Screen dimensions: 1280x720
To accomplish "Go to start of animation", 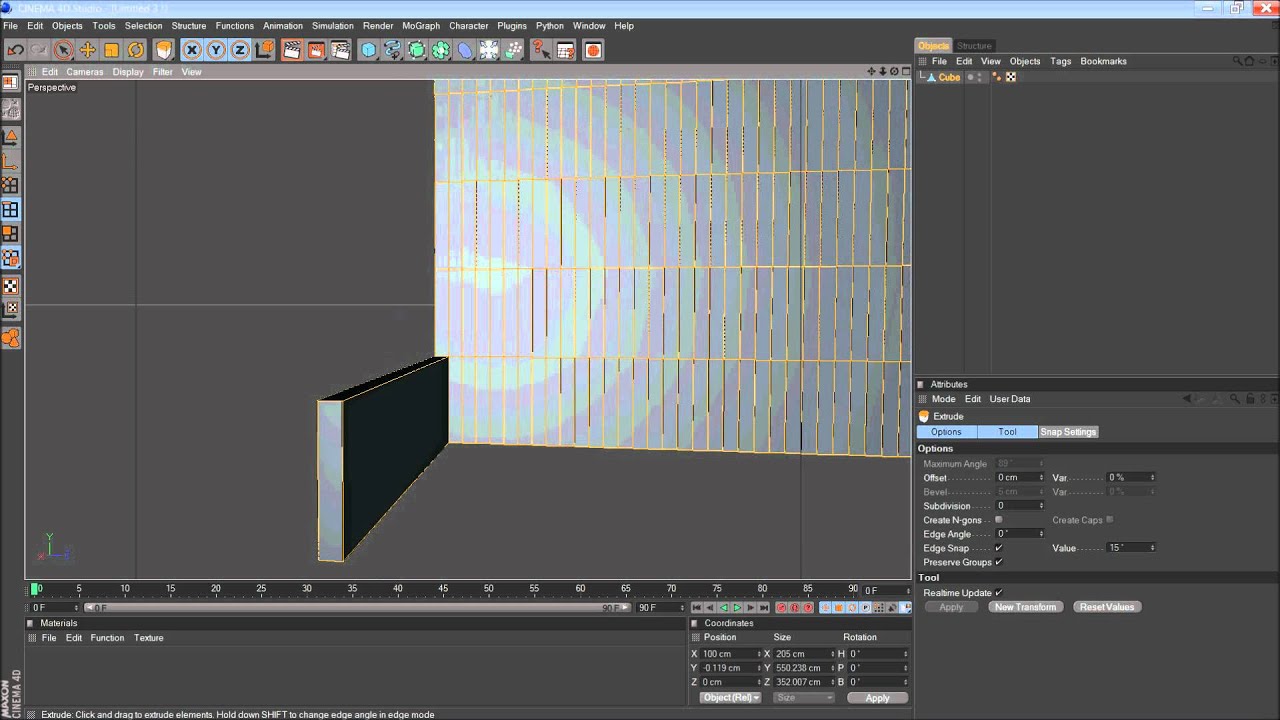I will coord(697,607).
